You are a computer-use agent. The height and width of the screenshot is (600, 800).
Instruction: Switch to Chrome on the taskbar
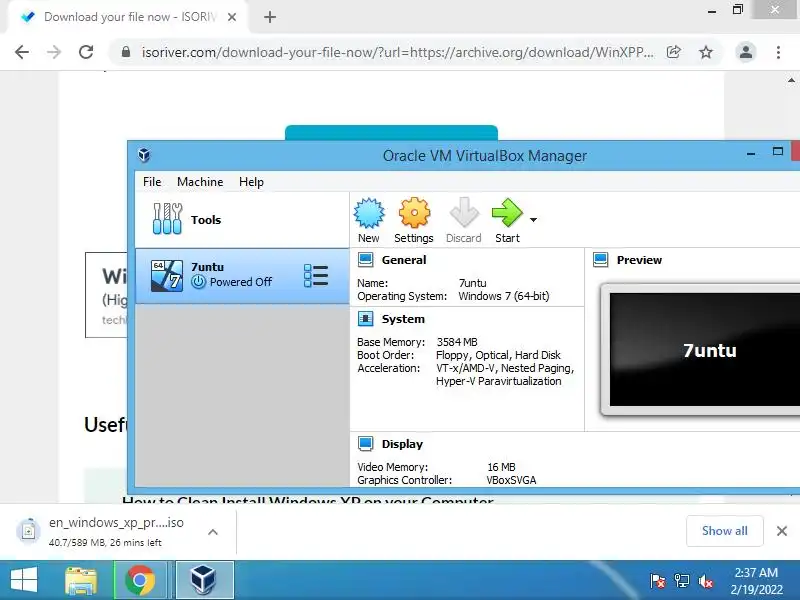(x=141, y=580)
